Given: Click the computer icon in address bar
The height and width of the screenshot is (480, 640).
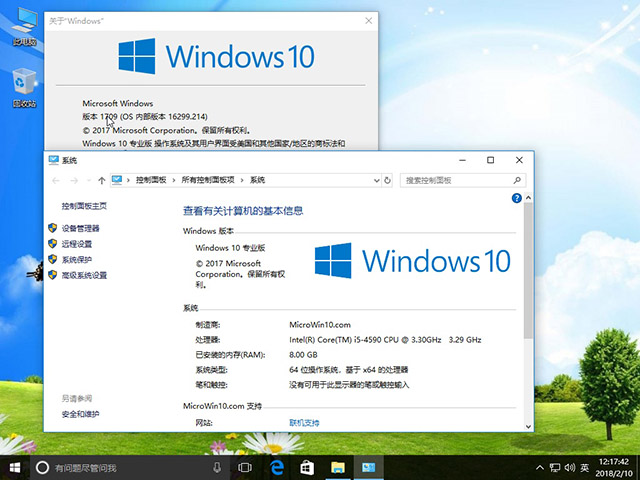Looking at the screenshot, I should pos(117,180).
